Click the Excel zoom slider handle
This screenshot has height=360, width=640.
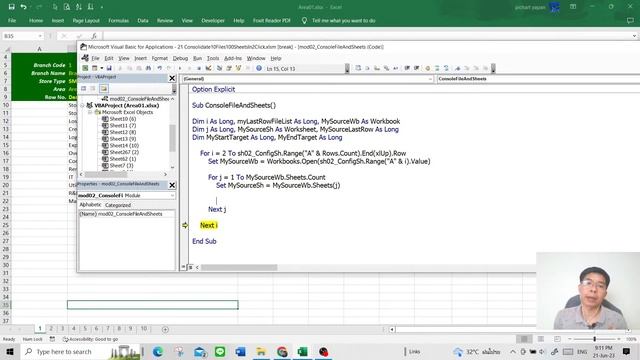coord(594,339)
